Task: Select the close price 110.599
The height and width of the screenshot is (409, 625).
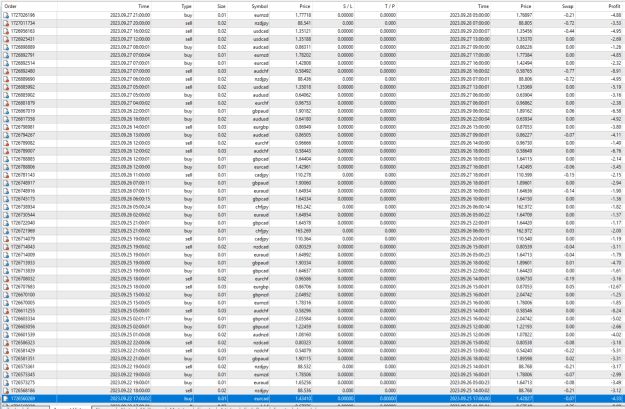Action: 523,175
